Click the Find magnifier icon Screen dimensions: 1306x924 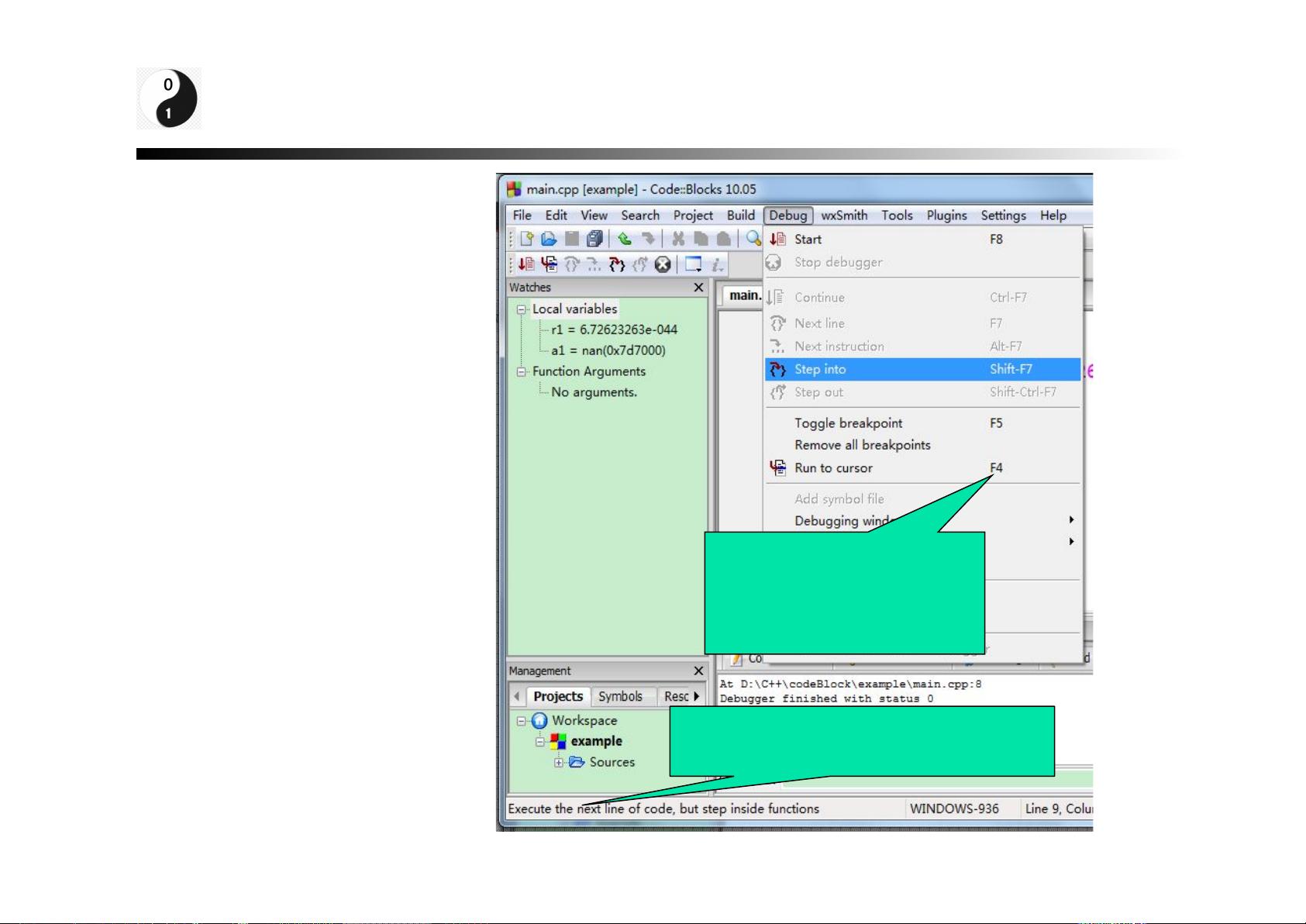pos(753,239)
